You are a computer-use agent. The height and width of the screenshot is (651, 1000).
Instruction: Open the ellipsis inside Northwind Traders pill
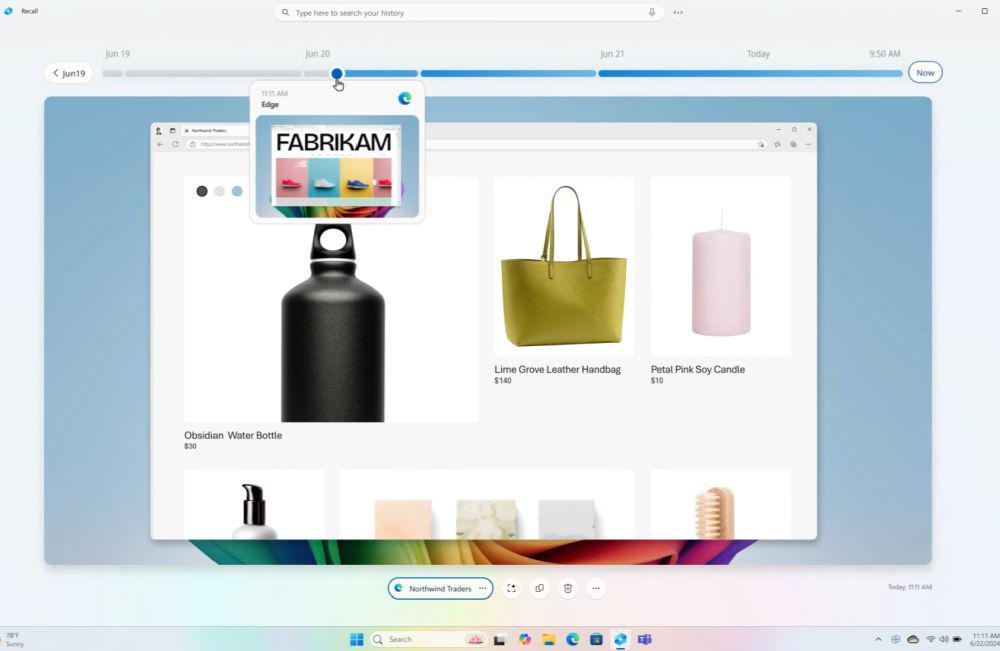(483, 588)
